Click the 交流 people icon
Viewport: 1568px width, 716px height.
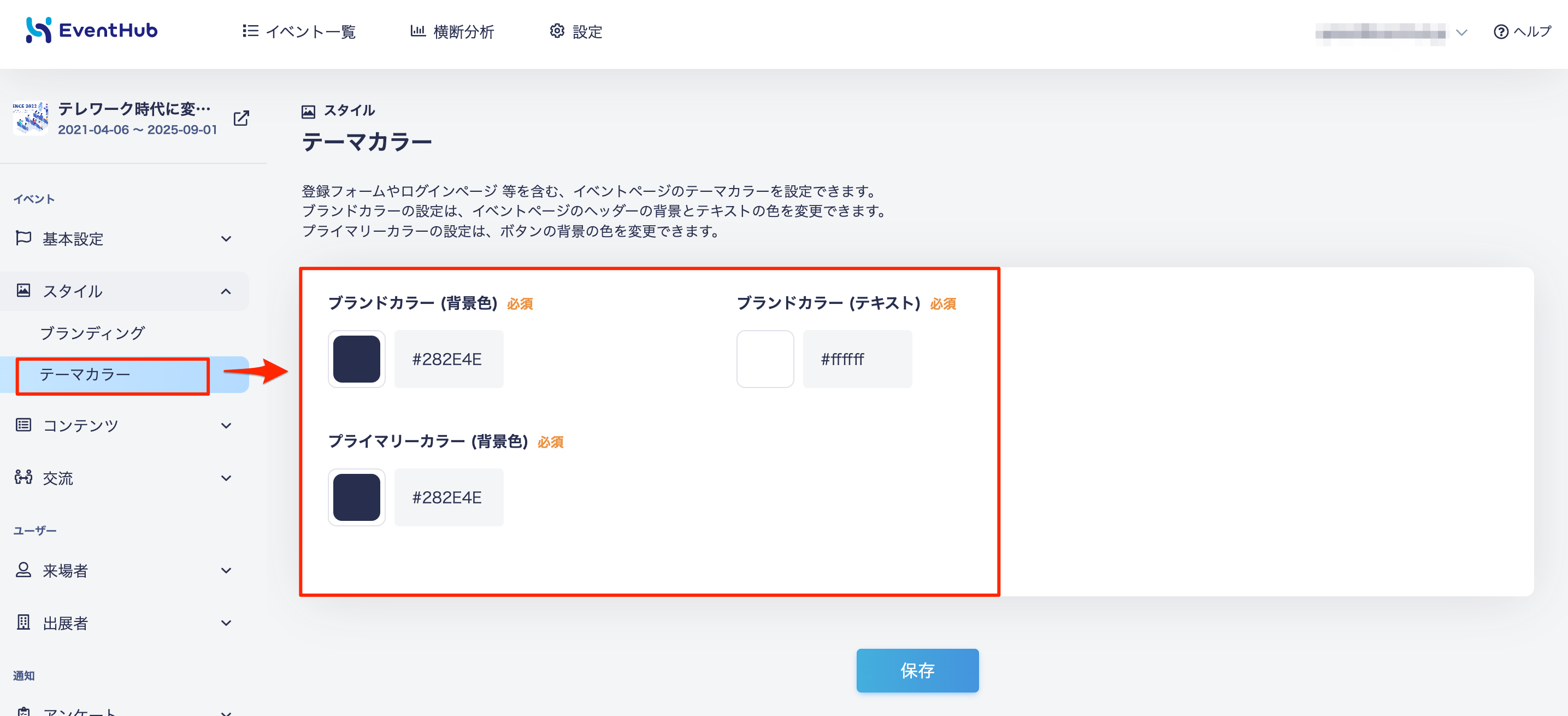point(23,477)
